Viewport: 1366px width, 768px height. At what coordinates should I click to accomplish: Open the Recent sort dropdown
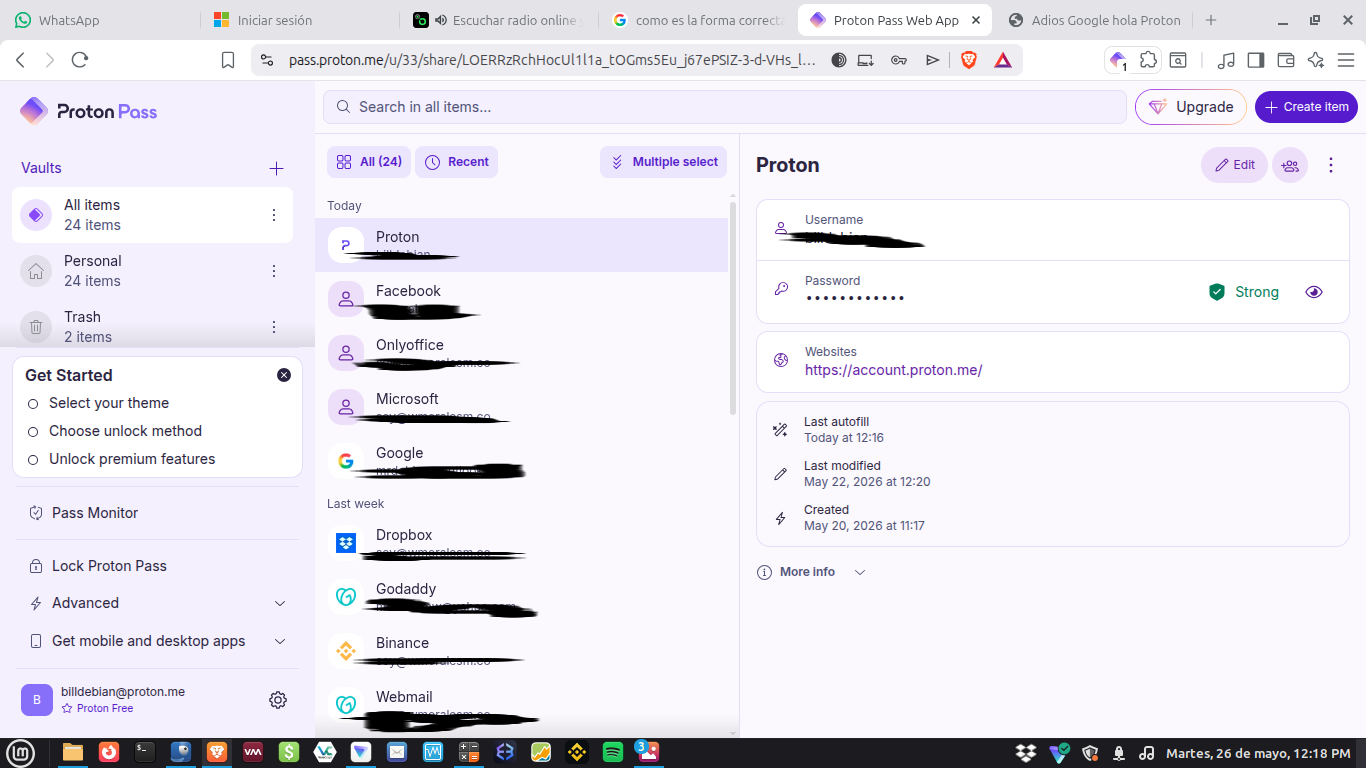click(x=456, y=162)
